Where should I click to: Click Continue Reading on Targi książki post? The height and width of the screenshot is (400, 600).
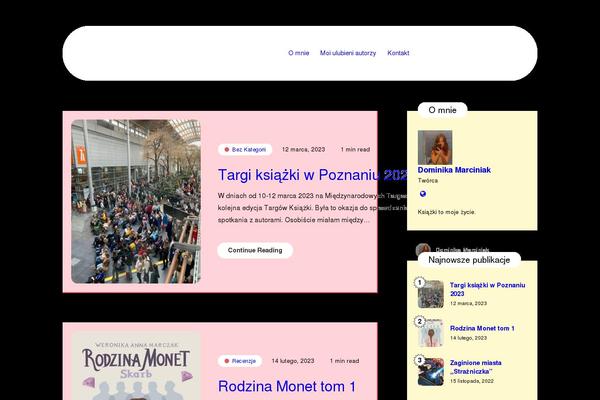(255, 250)
